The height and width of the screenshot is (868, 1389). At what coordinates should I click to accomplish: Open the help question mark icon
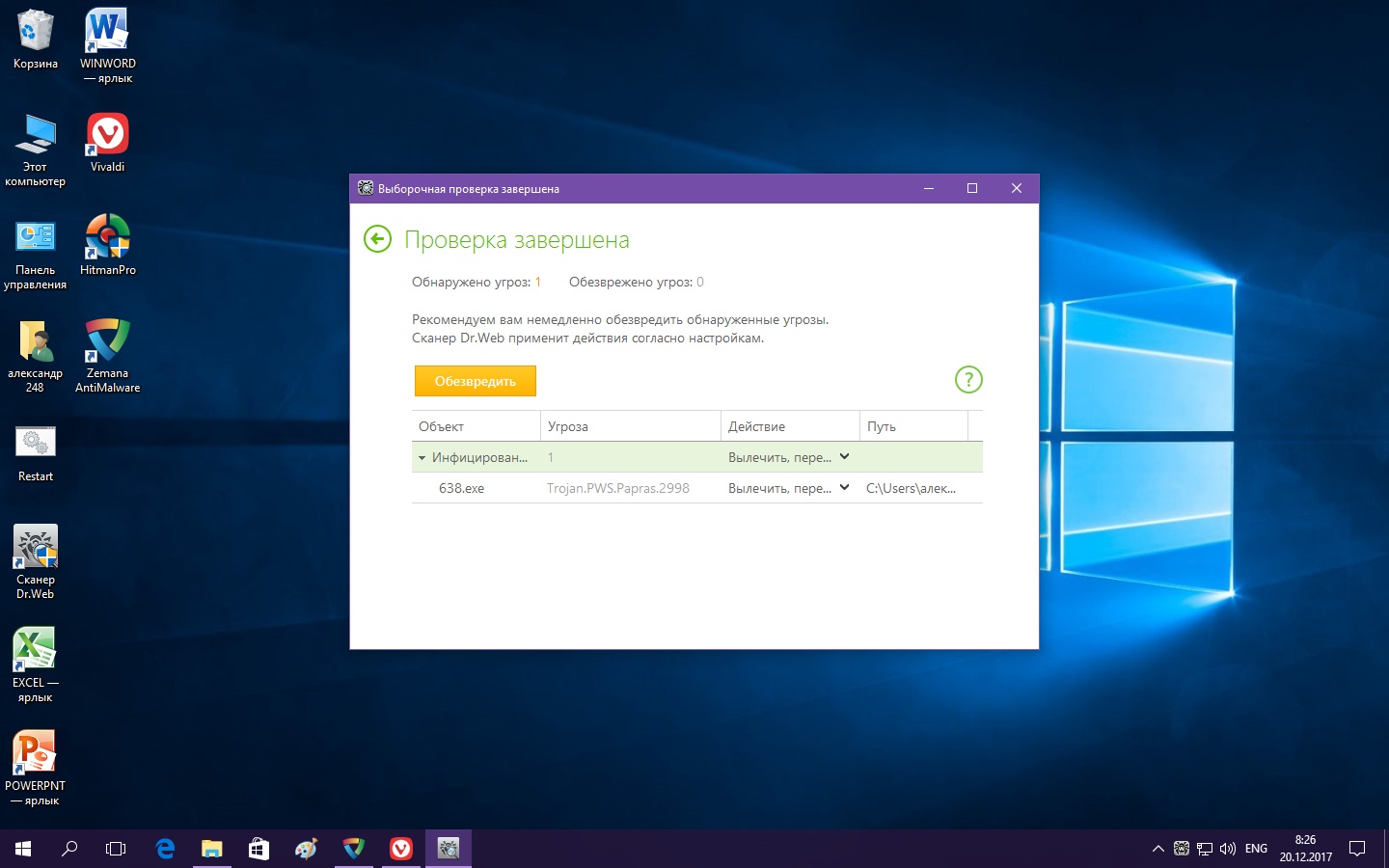coord(968,380)
